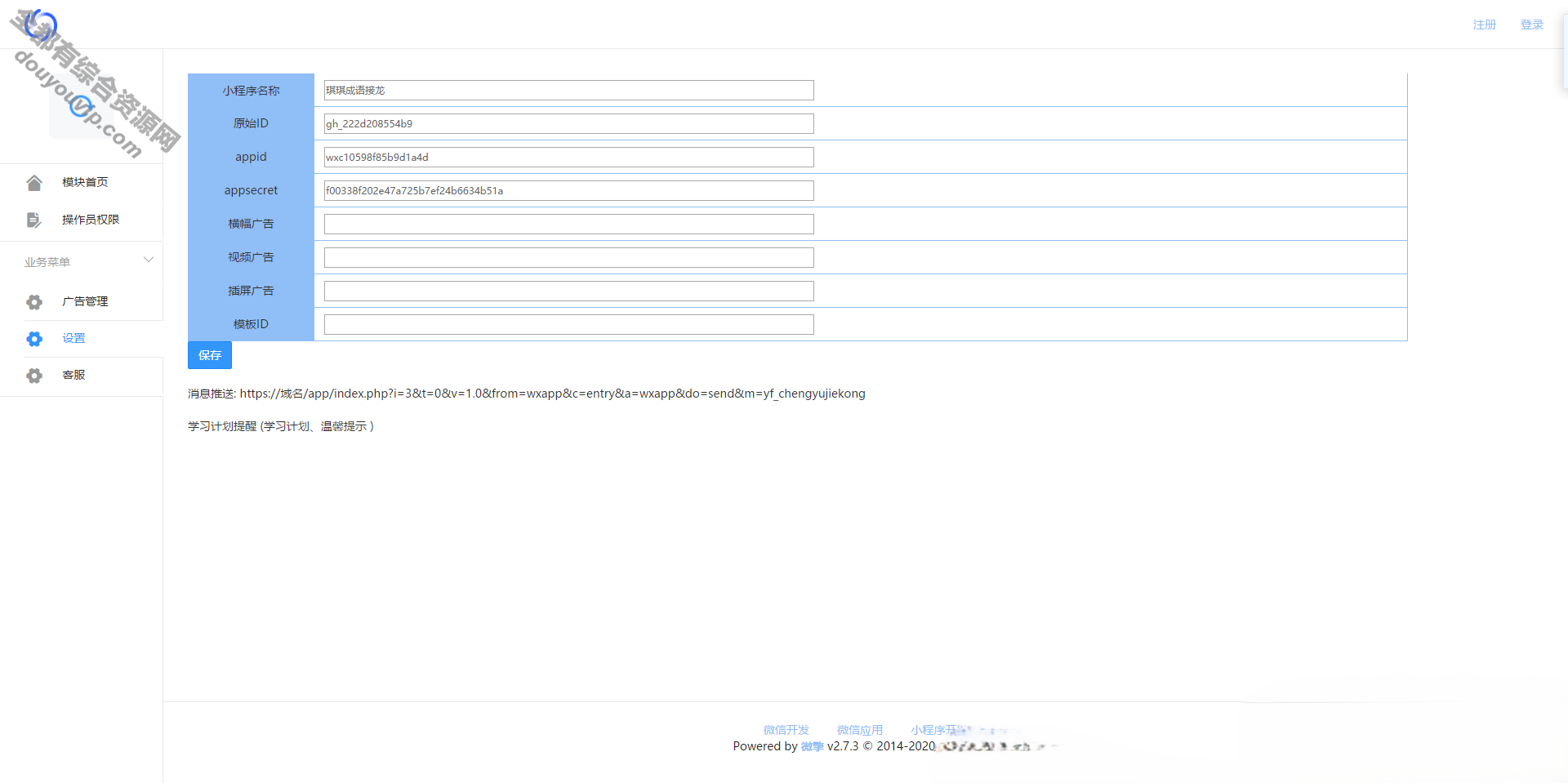Open the 微信开发 footer link
The width and height of the screenshot is (1568, 783).
(x=786, y=730)
